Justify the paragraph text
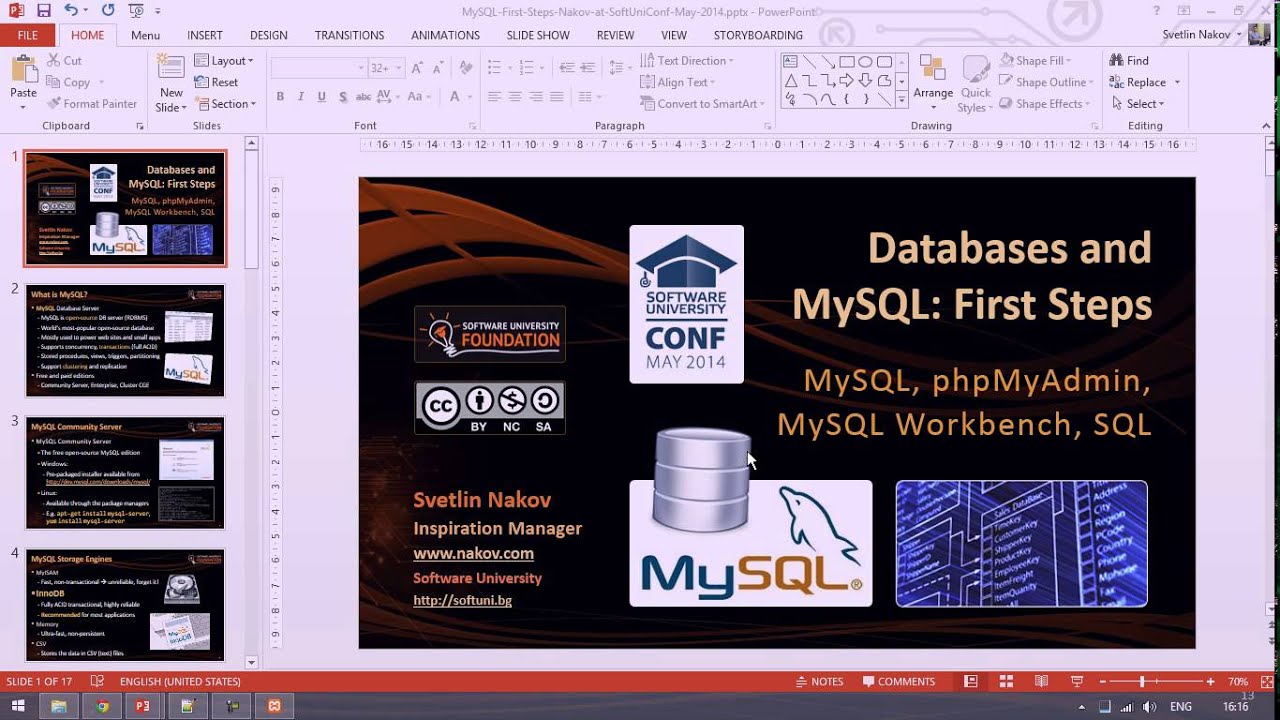The height and width of the screenshot is (720, 1280). [x=557, y=97]
